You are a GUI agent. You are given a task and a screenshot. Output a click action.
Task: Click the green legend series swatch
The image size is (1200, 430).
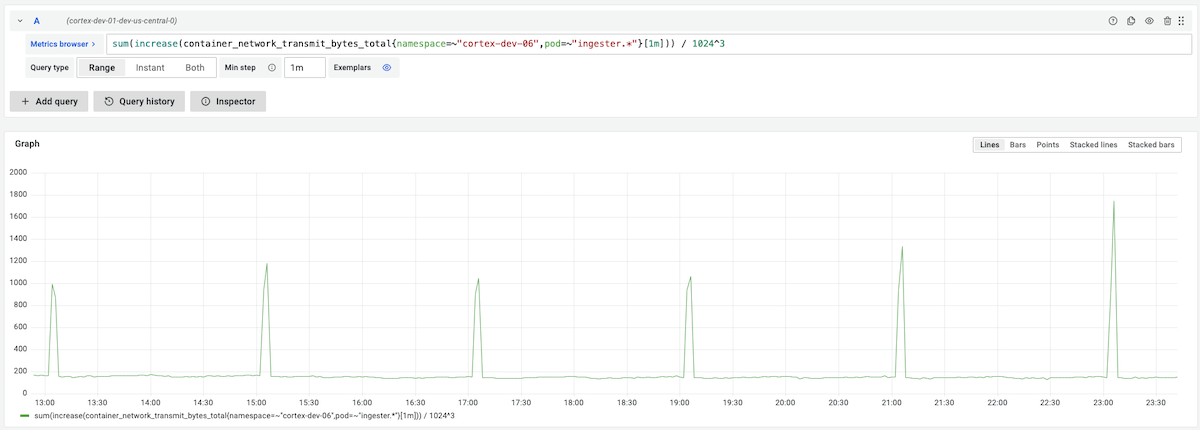pos(25,415)
